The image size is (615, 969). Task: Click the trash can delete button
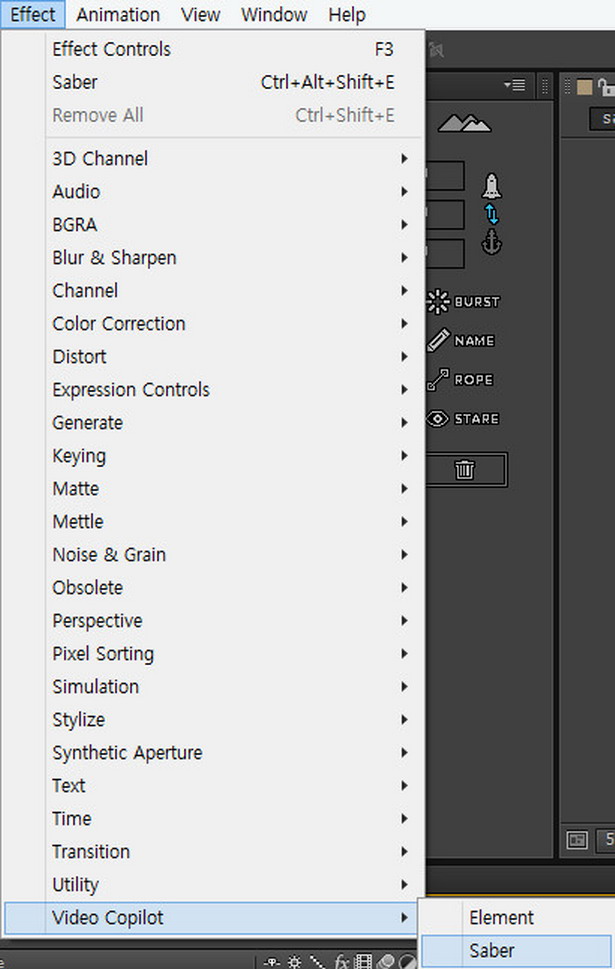click(x=465, y=470)
